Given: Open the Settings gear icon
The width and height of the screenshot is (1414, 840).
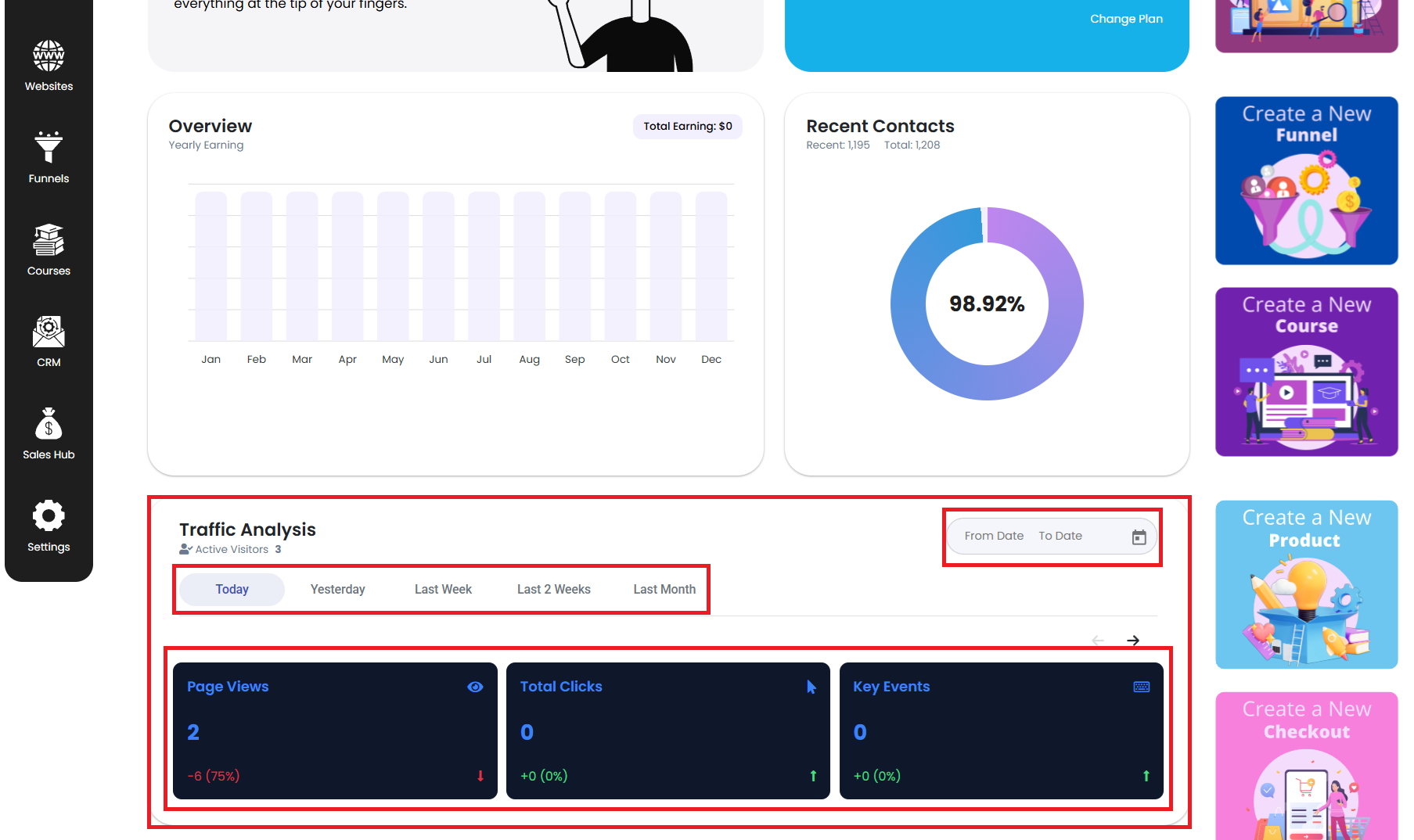Looking at the screenshot, I should click(x=49, y=516).
